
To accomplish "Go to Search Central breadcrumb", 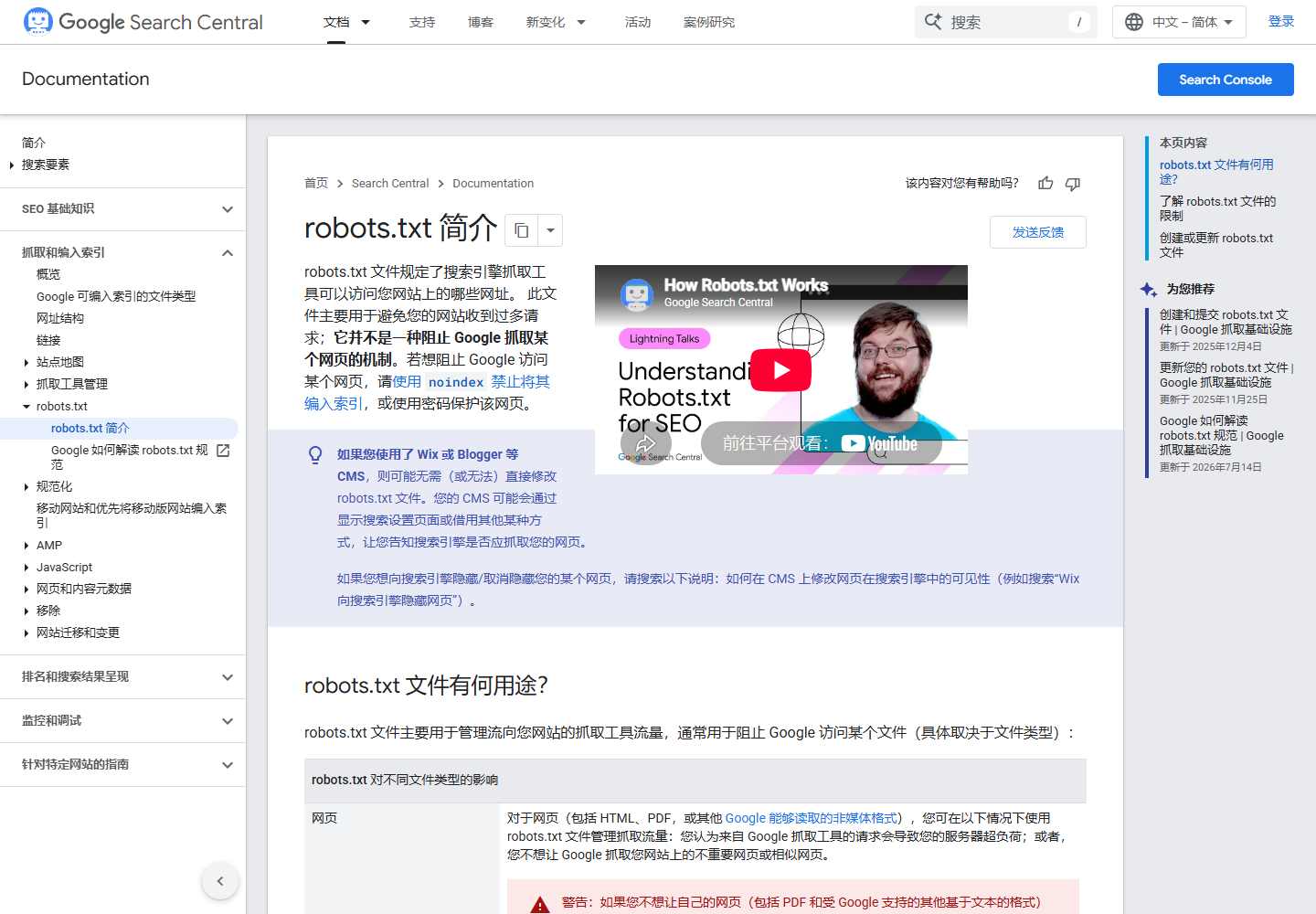I will (390, 184).
